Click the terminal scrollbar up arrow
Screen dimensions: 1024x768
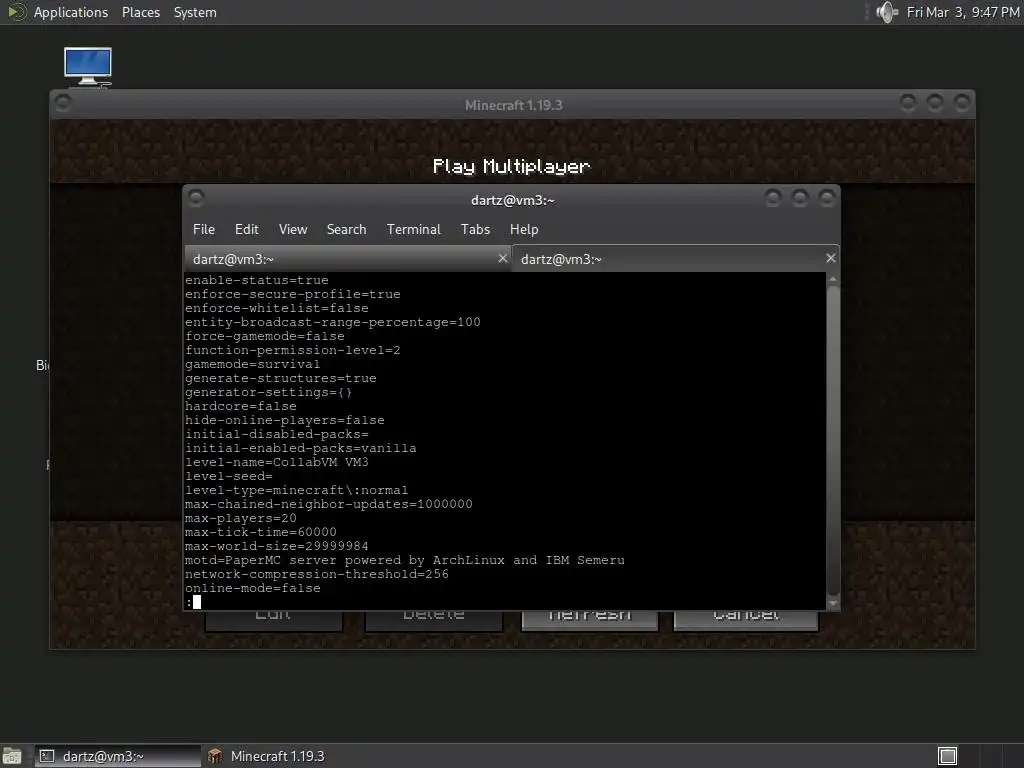(x=833, y=279)
